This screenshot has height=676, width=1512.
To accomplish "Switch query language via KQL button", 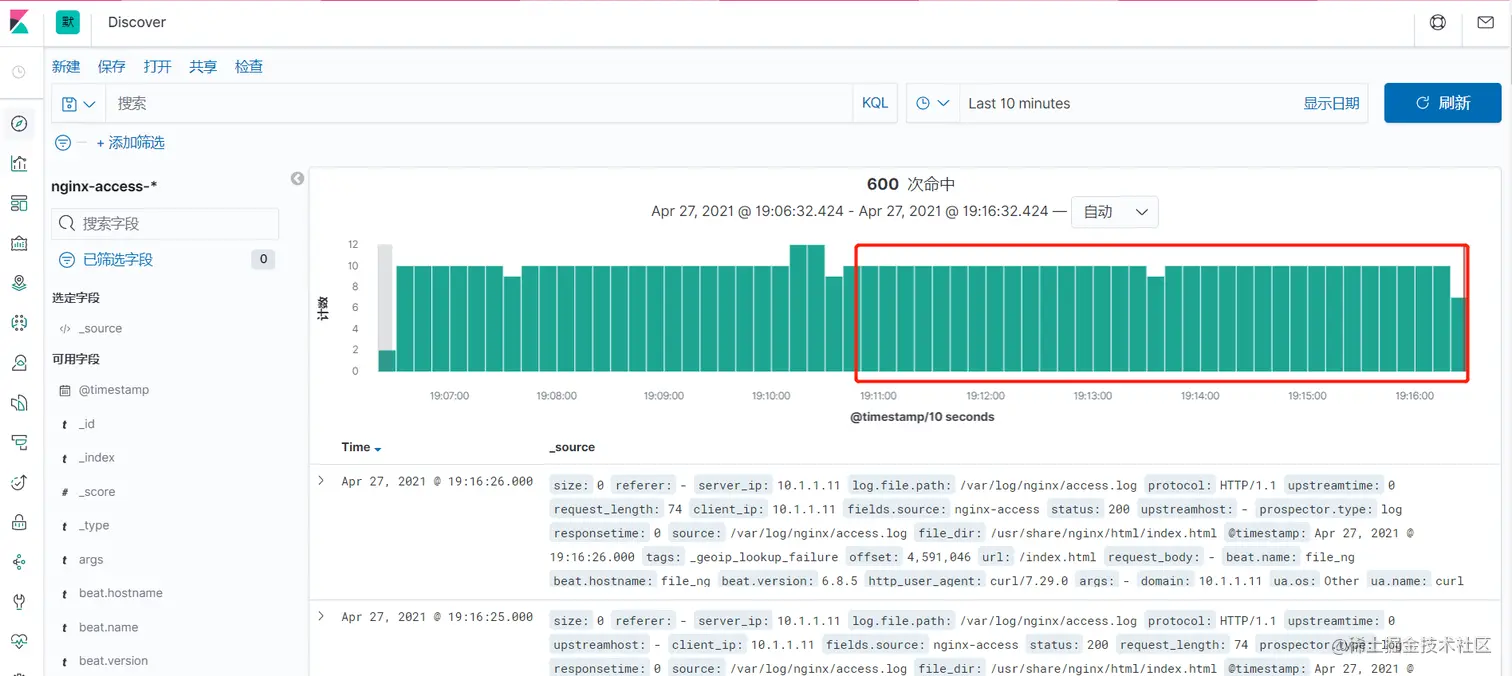I will point(875,103).
